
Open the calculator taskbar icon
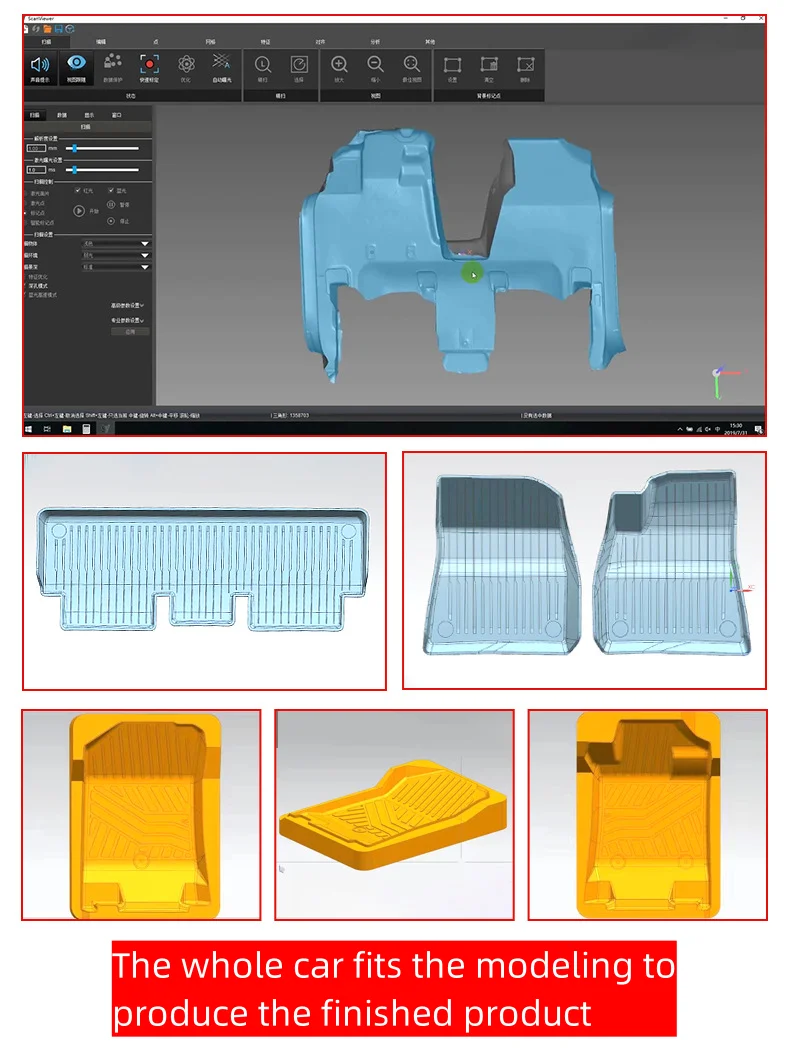(86, 429)
